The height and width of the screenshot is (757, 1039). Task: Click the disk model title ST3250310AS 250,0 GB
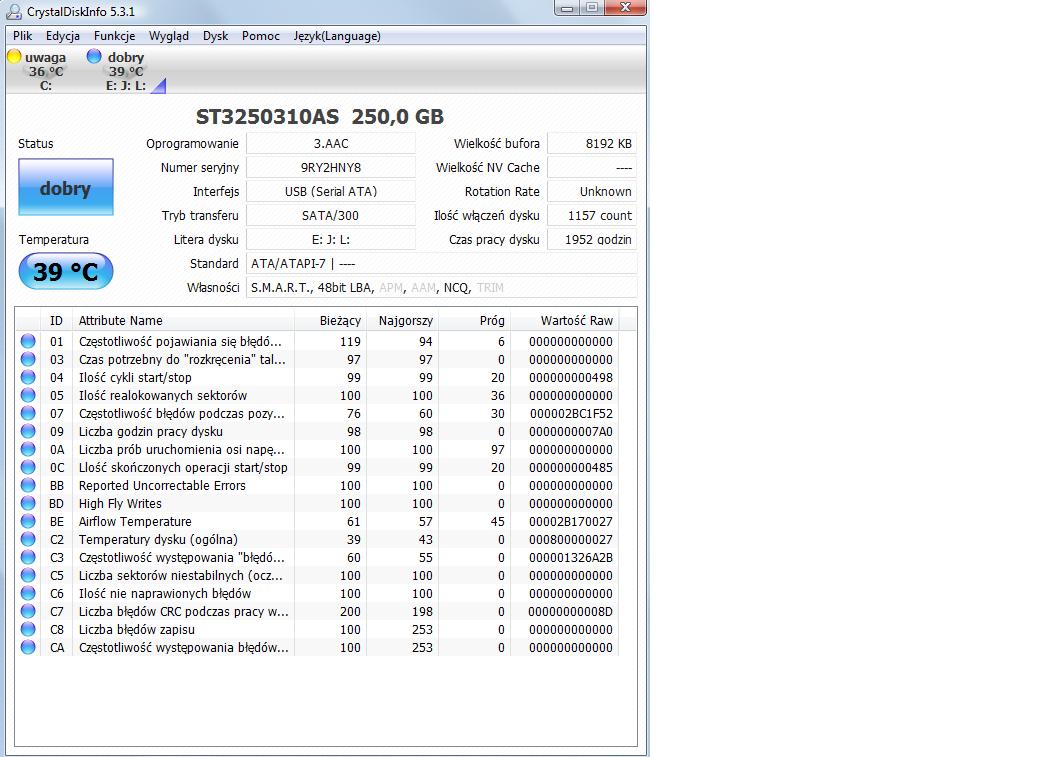(x=319, y=117)
